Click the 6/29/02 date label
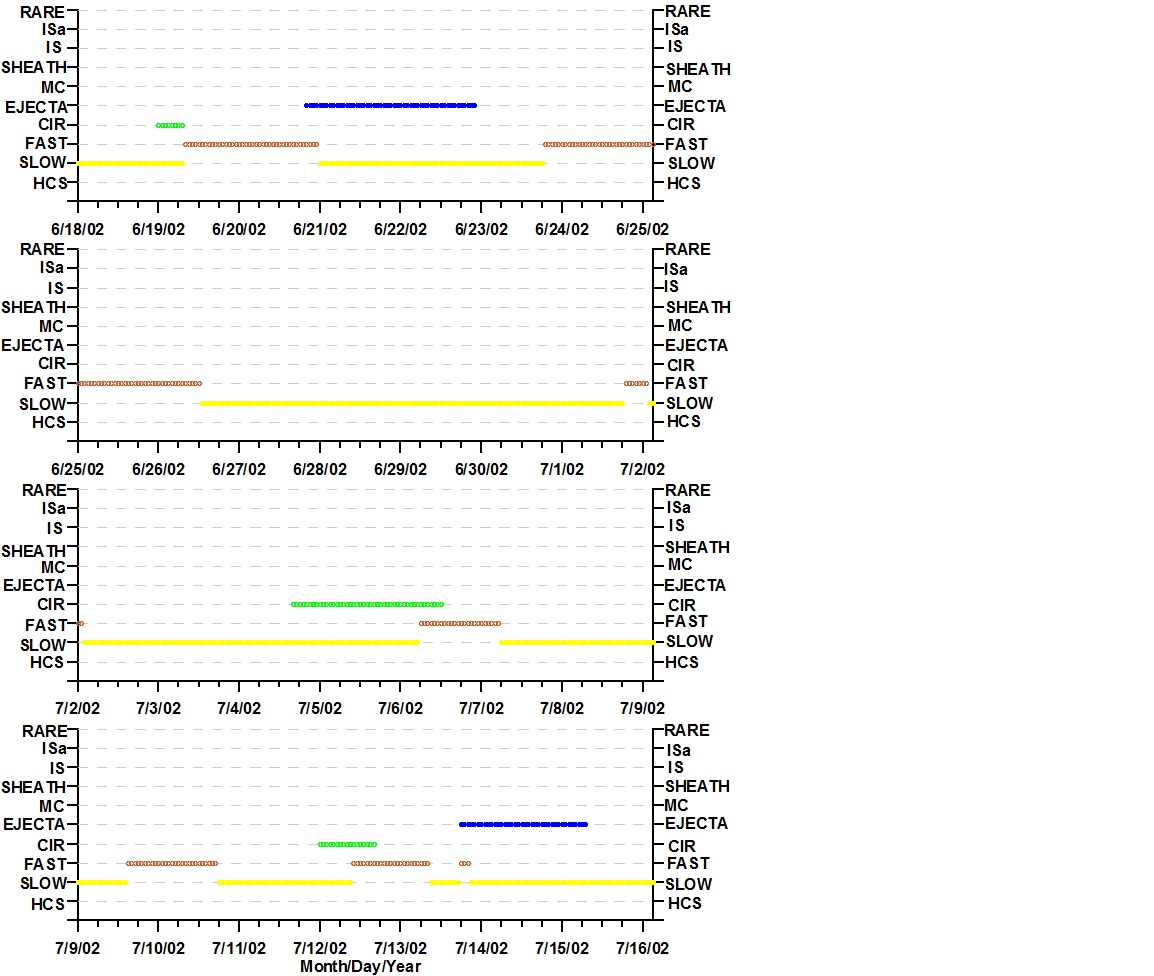The height and width of the screenshot is (976, 1154). pyautogui.click(x=400, y=469)
